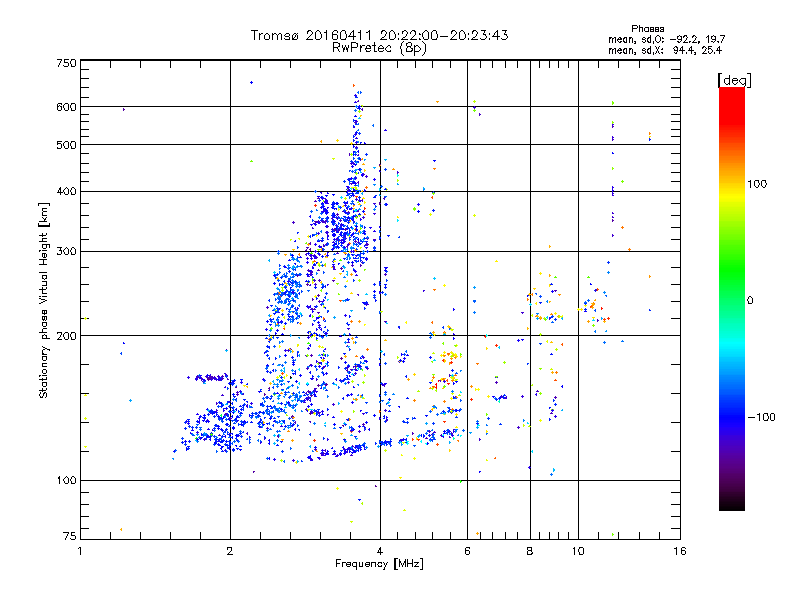Click the y-axis '600' tick label
This screenshot has height=600, width=800.
(67, 107)
